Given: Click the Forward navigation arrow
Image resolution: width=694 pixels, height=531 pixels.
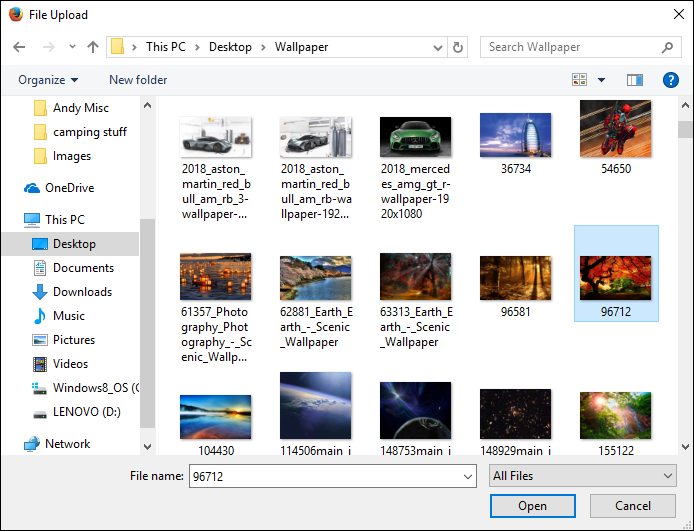Looking at the screenshot, I should point(49,47).
